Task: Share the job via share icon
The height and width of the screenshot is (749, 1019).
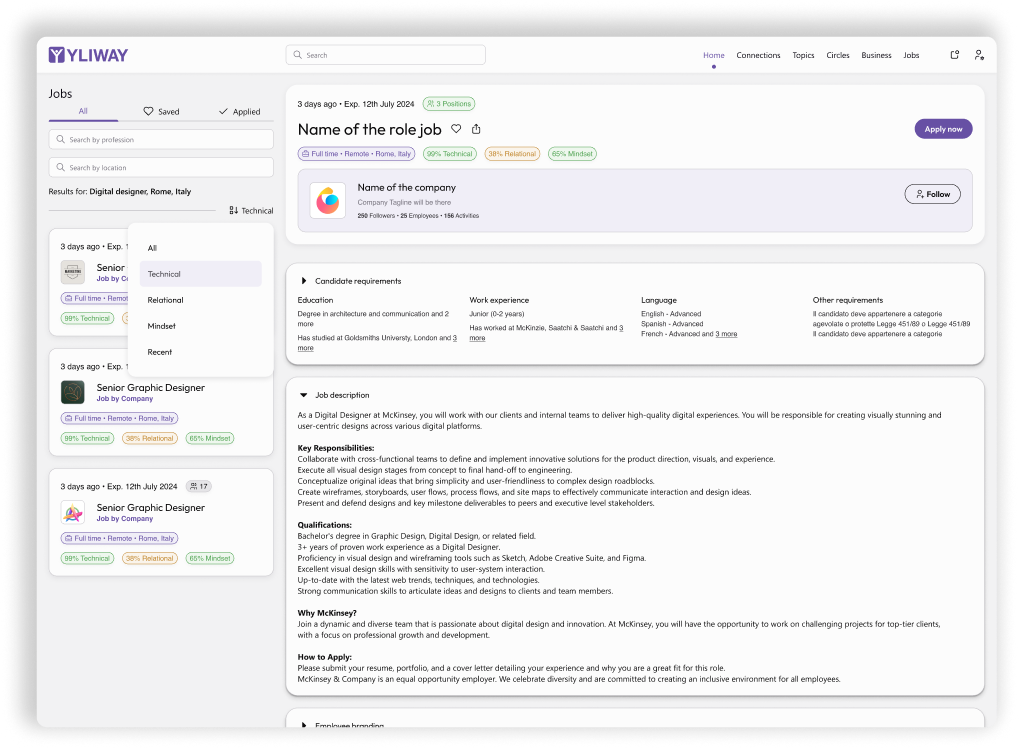Action: (x=476, y=129)
